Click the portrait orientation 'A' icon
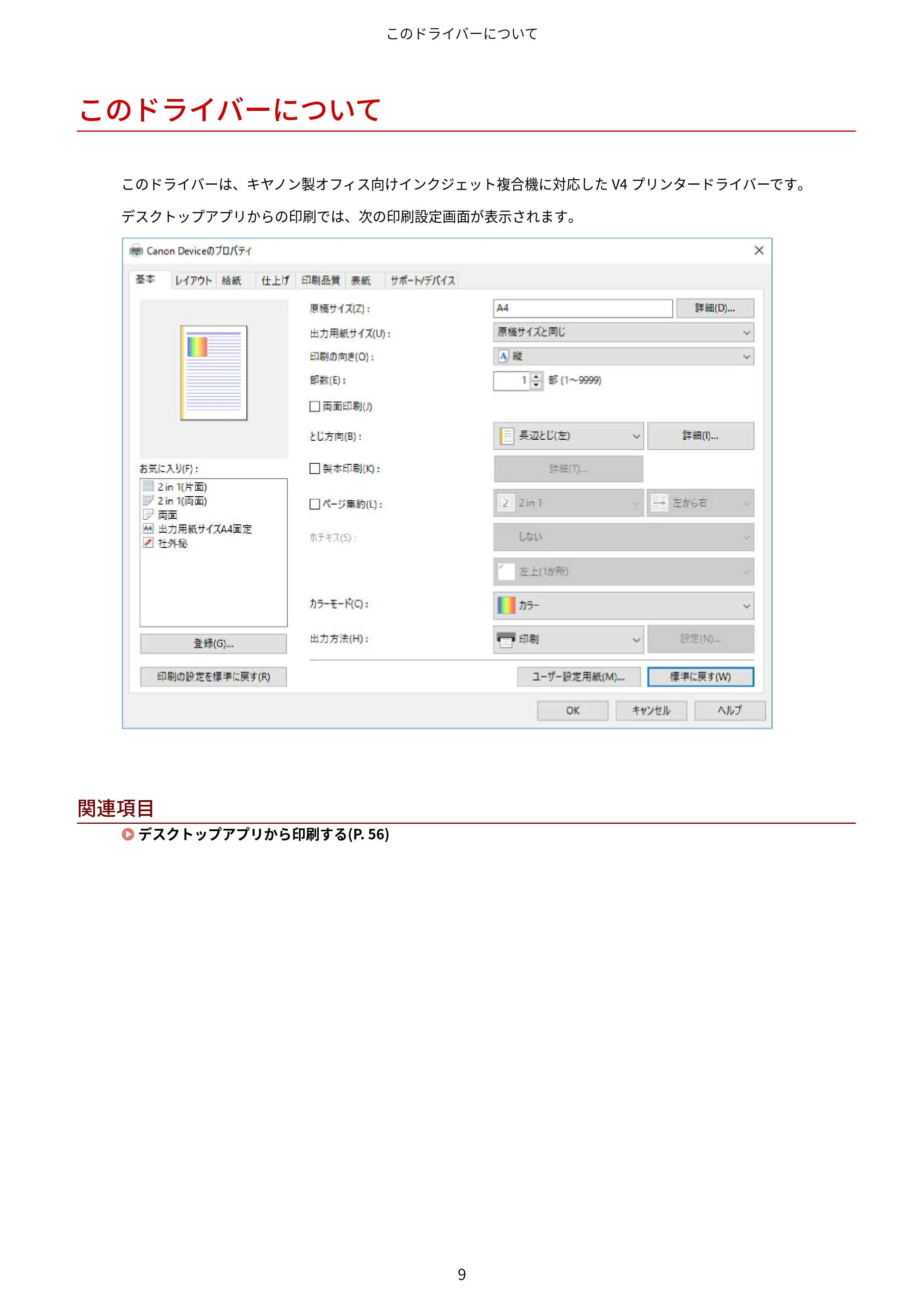Screen dimensions: 924x1307 tap(503, 356)
